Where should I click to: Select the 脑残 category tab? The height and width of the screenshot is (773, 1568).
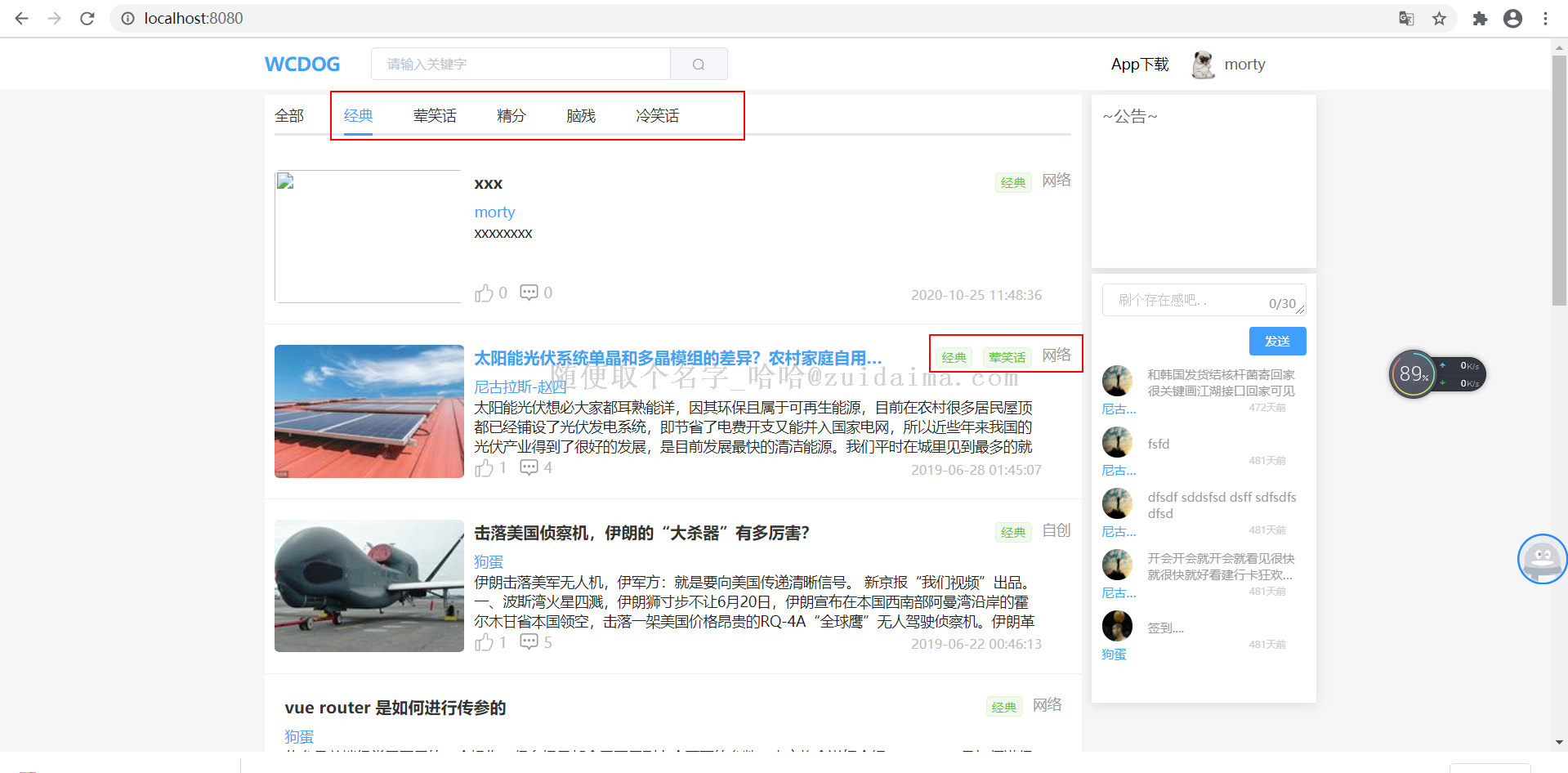coord(581,115)
